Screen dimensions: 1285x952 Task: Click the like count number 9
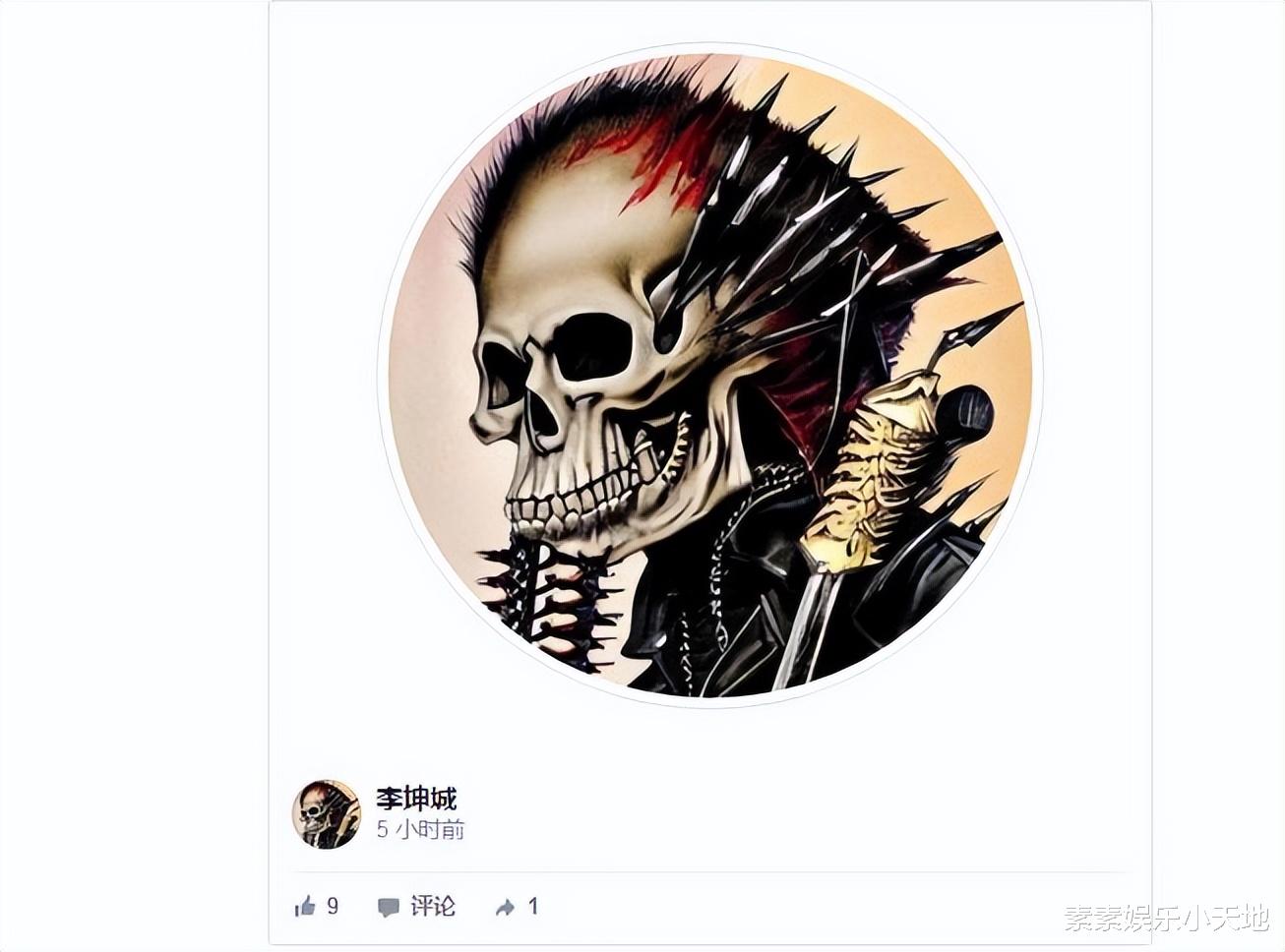pos(333,907)
